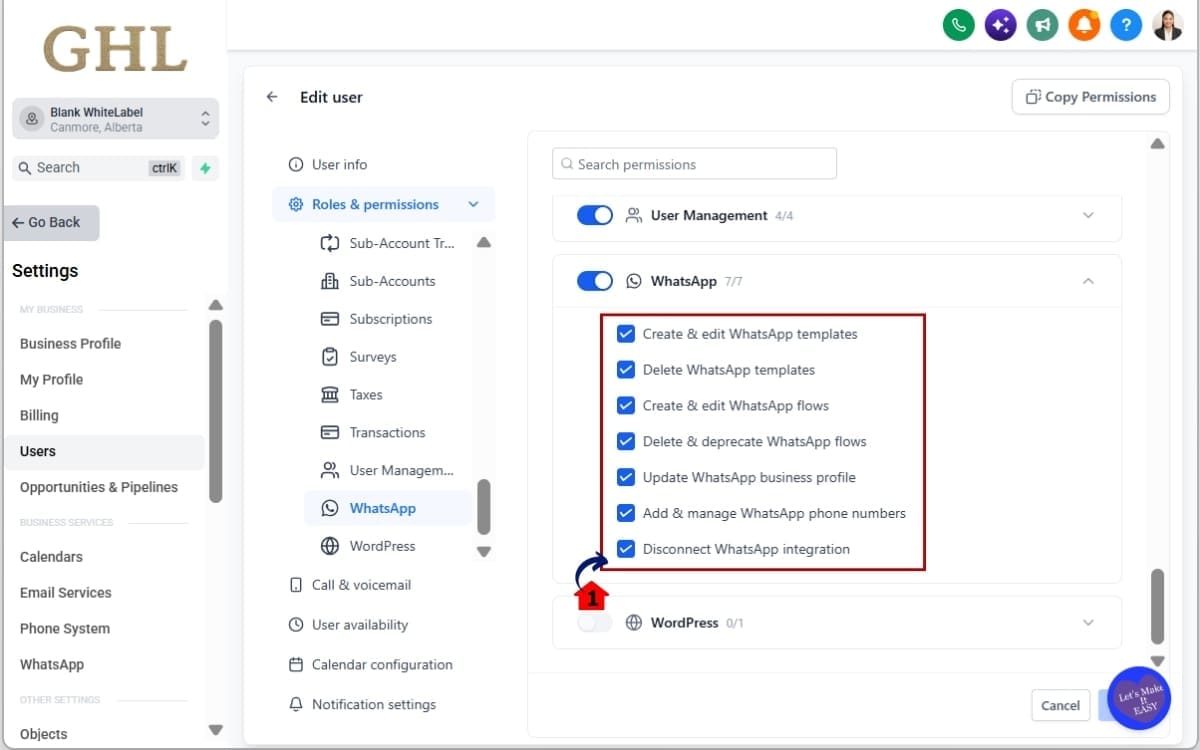Click settings sidebar scrollbar thumb

(x=215, y=410)
